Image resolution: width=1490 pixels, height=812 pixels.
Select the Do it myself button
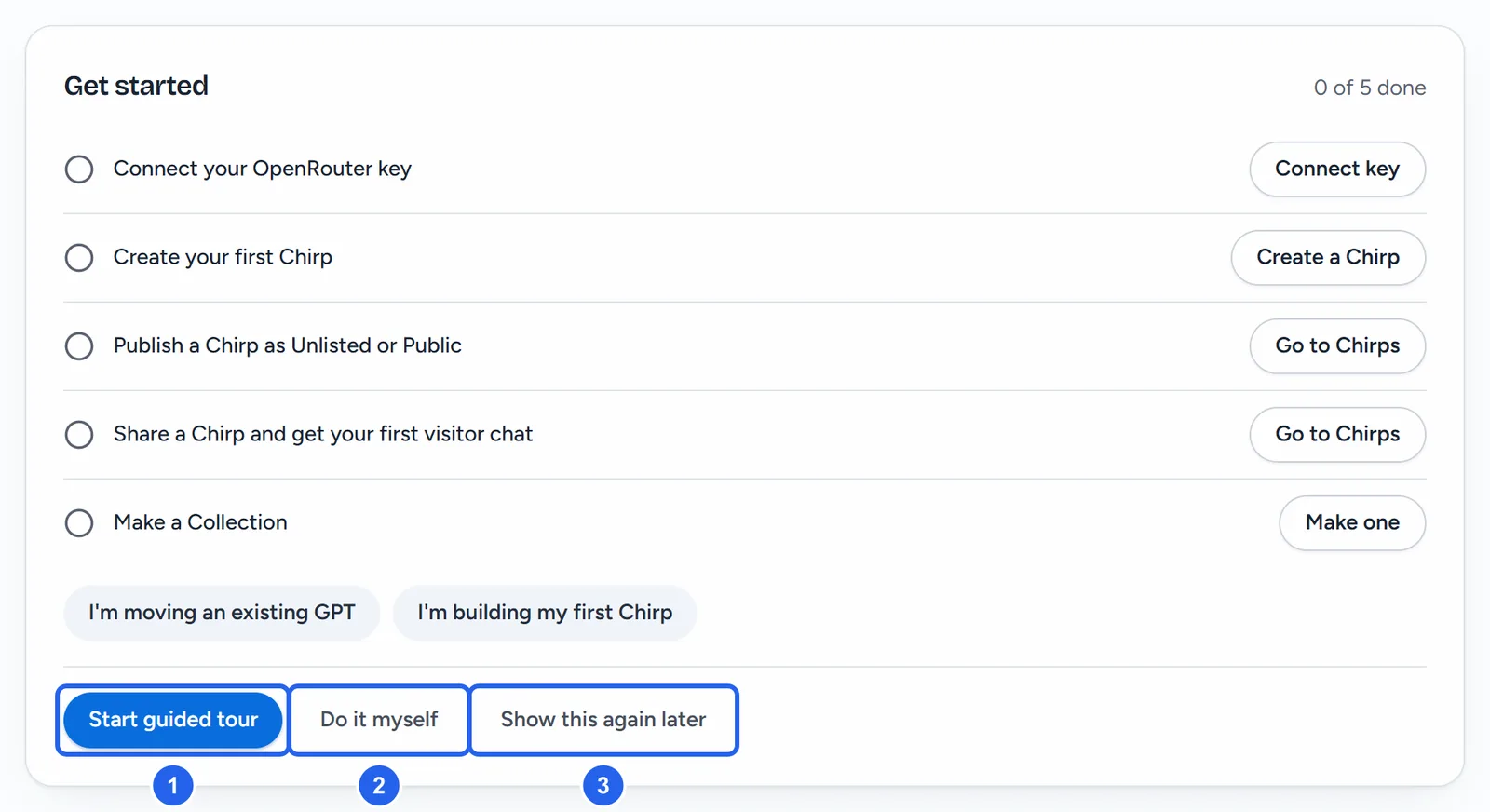[379, 720]
